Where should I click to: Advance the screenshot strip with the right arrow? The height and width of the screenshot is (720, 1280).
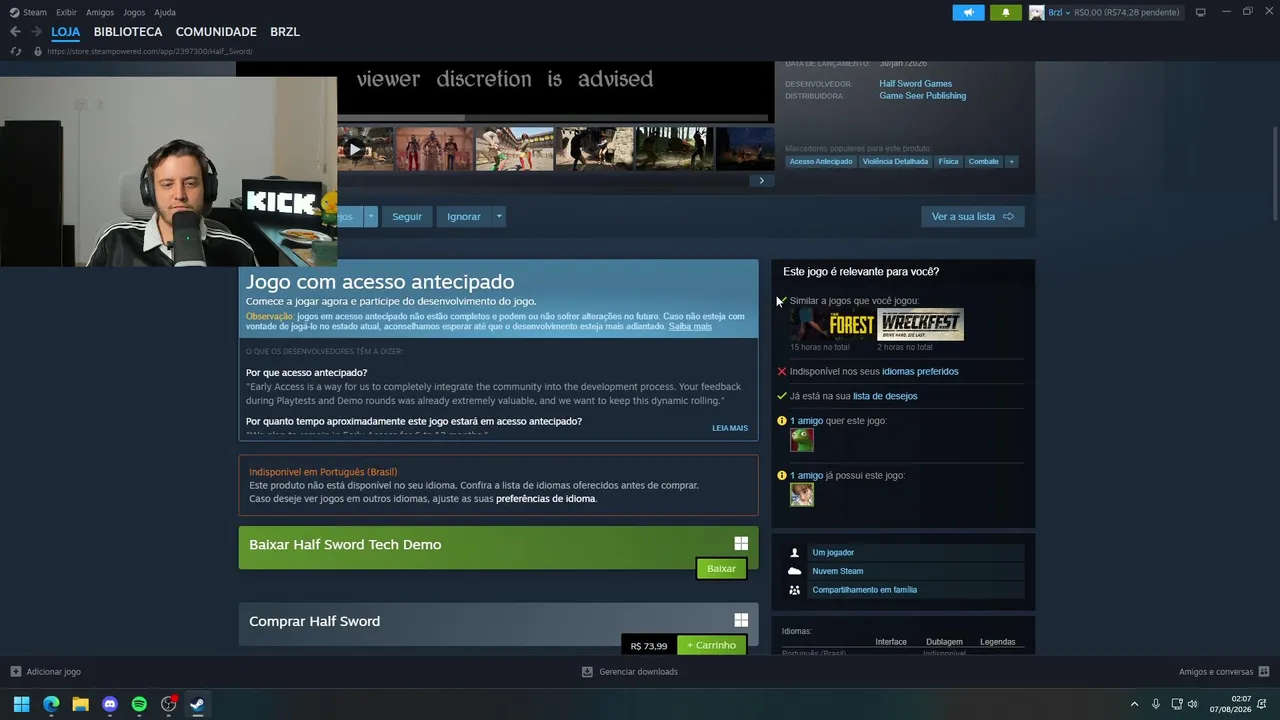click(x=761, y=181)
